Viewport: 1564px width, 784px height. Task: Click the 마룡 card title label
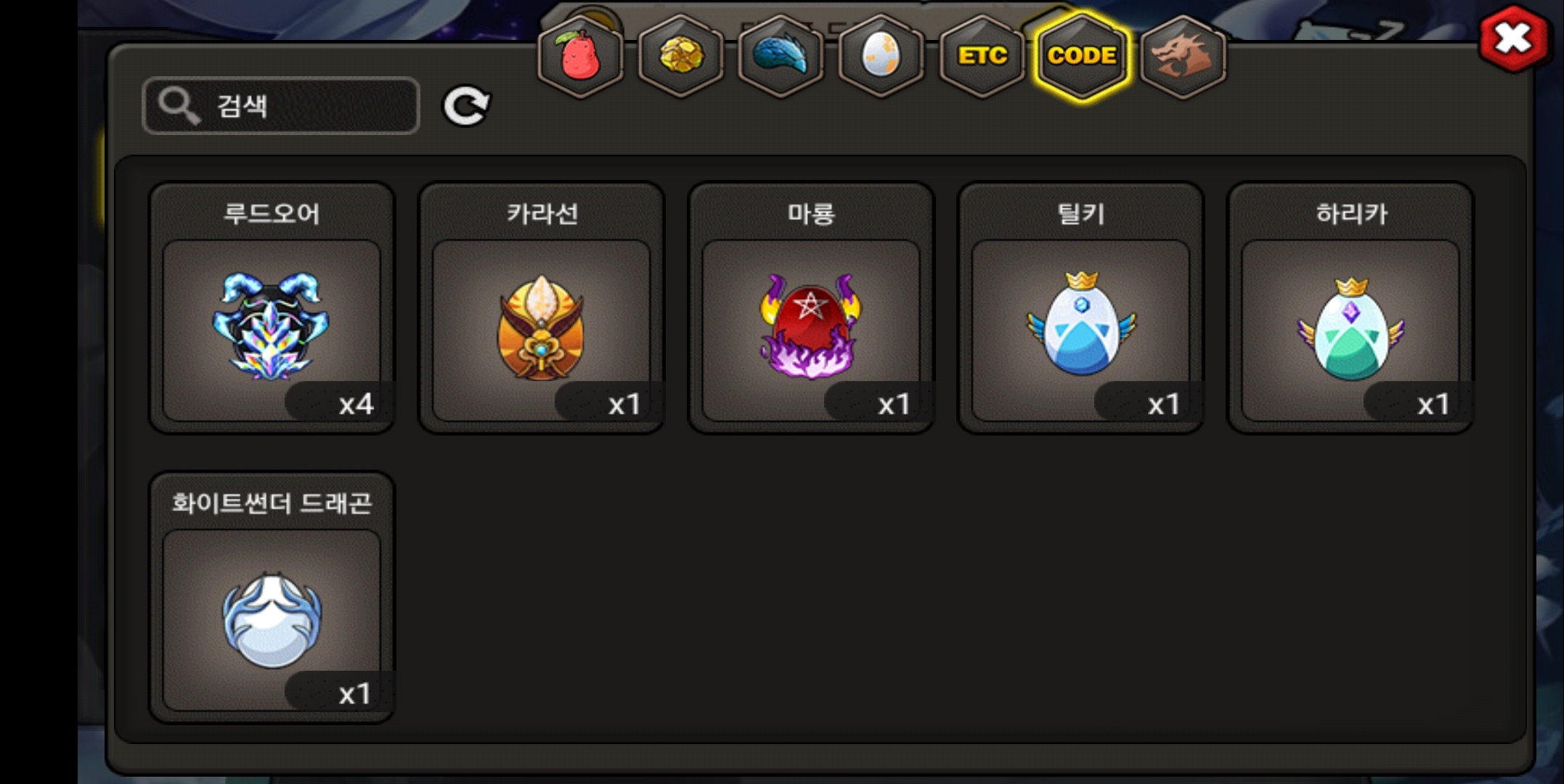click(811, 213)
